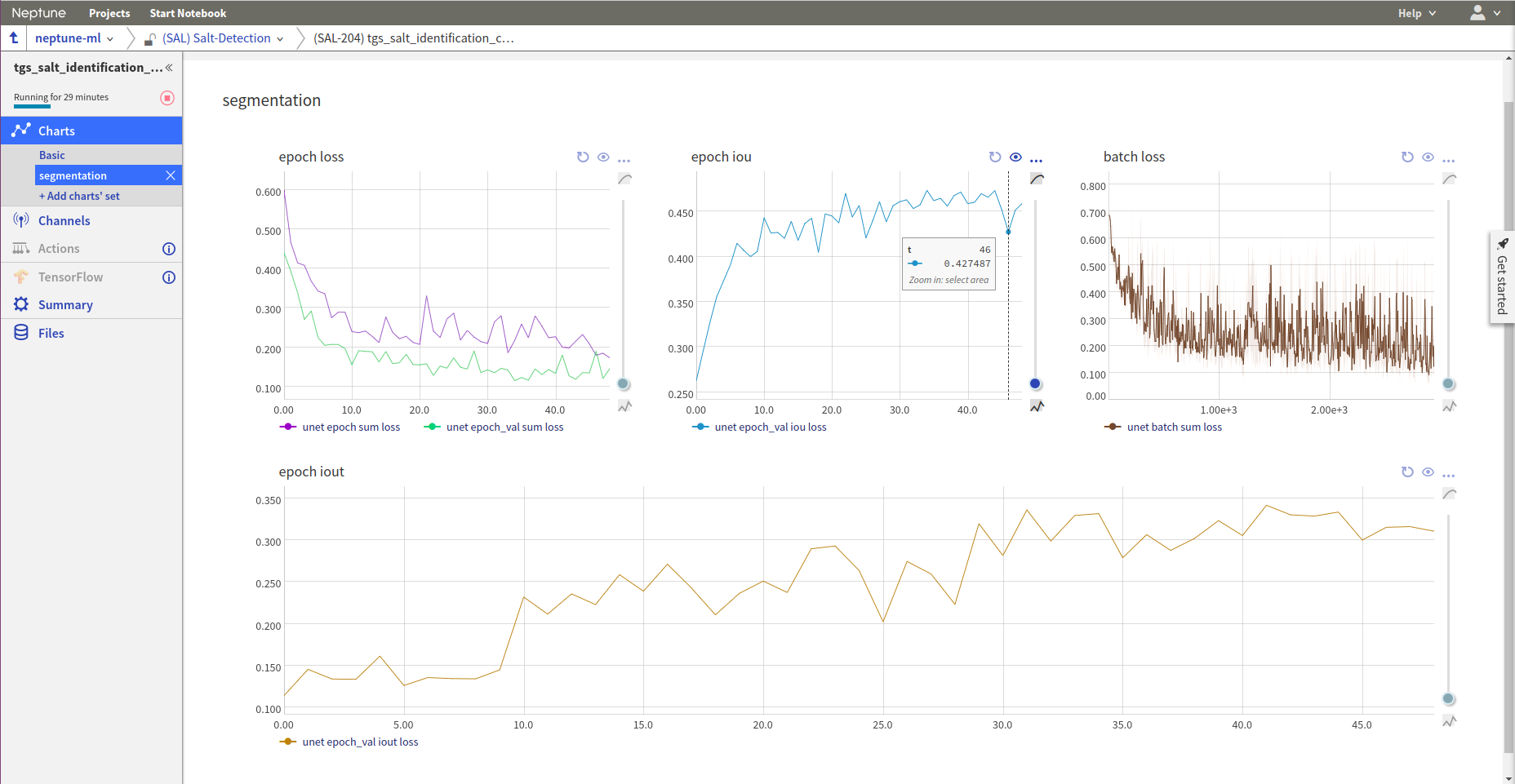
Task: Open the user account menu
Action: (x=1485, y=13)
